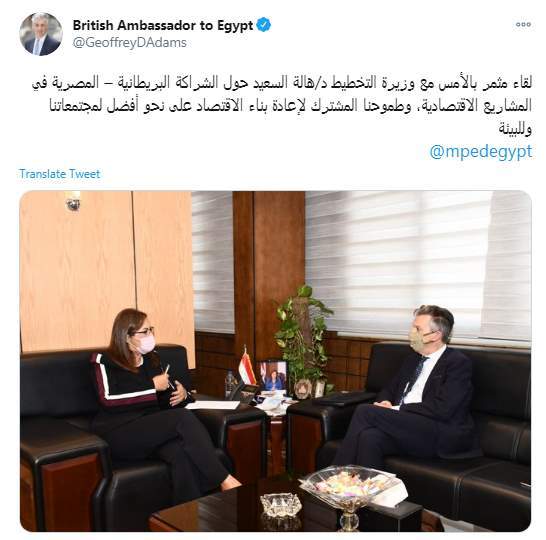Open the attached meeting photo
This screenshot has width=546, height=540.
[275, 361]
